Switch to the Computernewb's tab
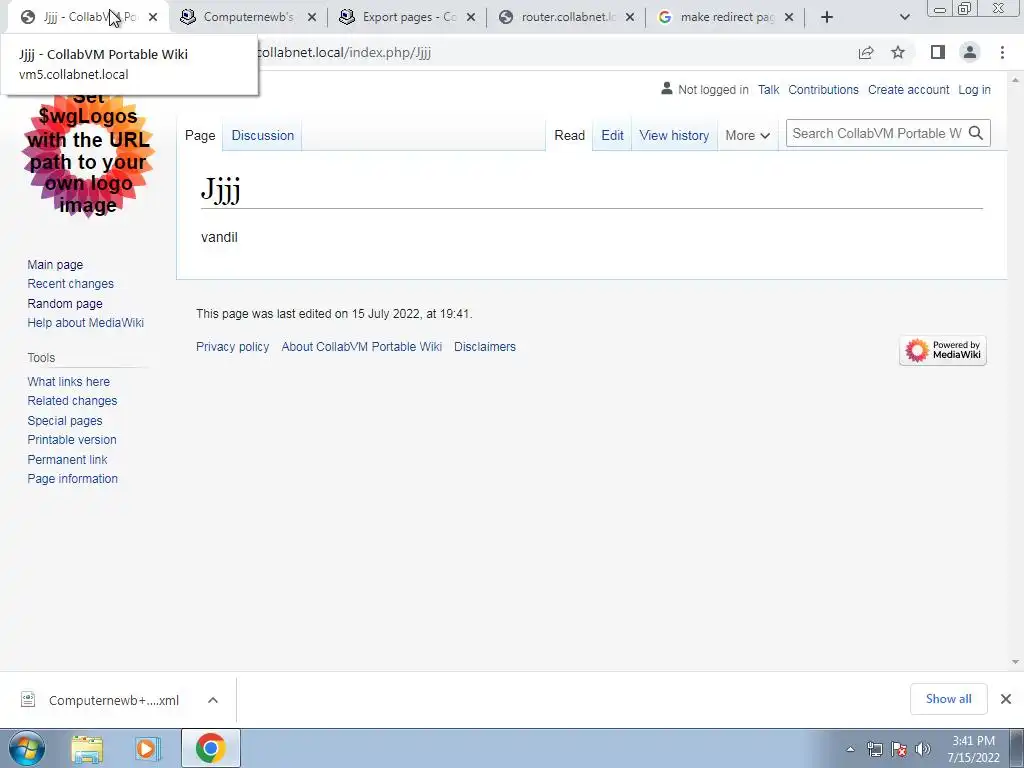 pyautogui.click(x=248, y=17)
